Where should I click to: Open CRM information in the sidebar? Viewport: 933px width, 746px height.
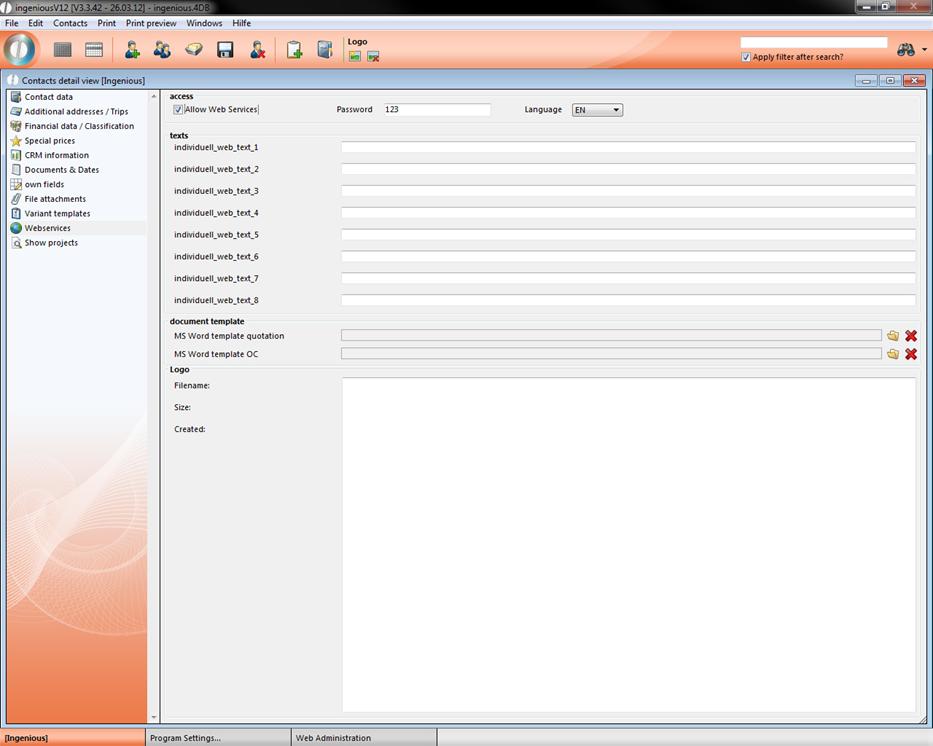[x=56, y=155]
